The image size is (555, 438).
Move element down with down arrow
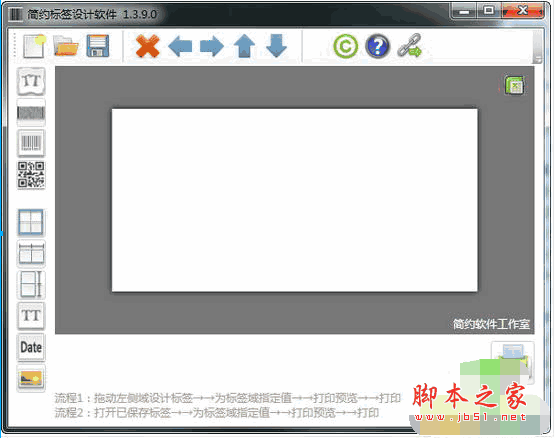pos(276,46)
